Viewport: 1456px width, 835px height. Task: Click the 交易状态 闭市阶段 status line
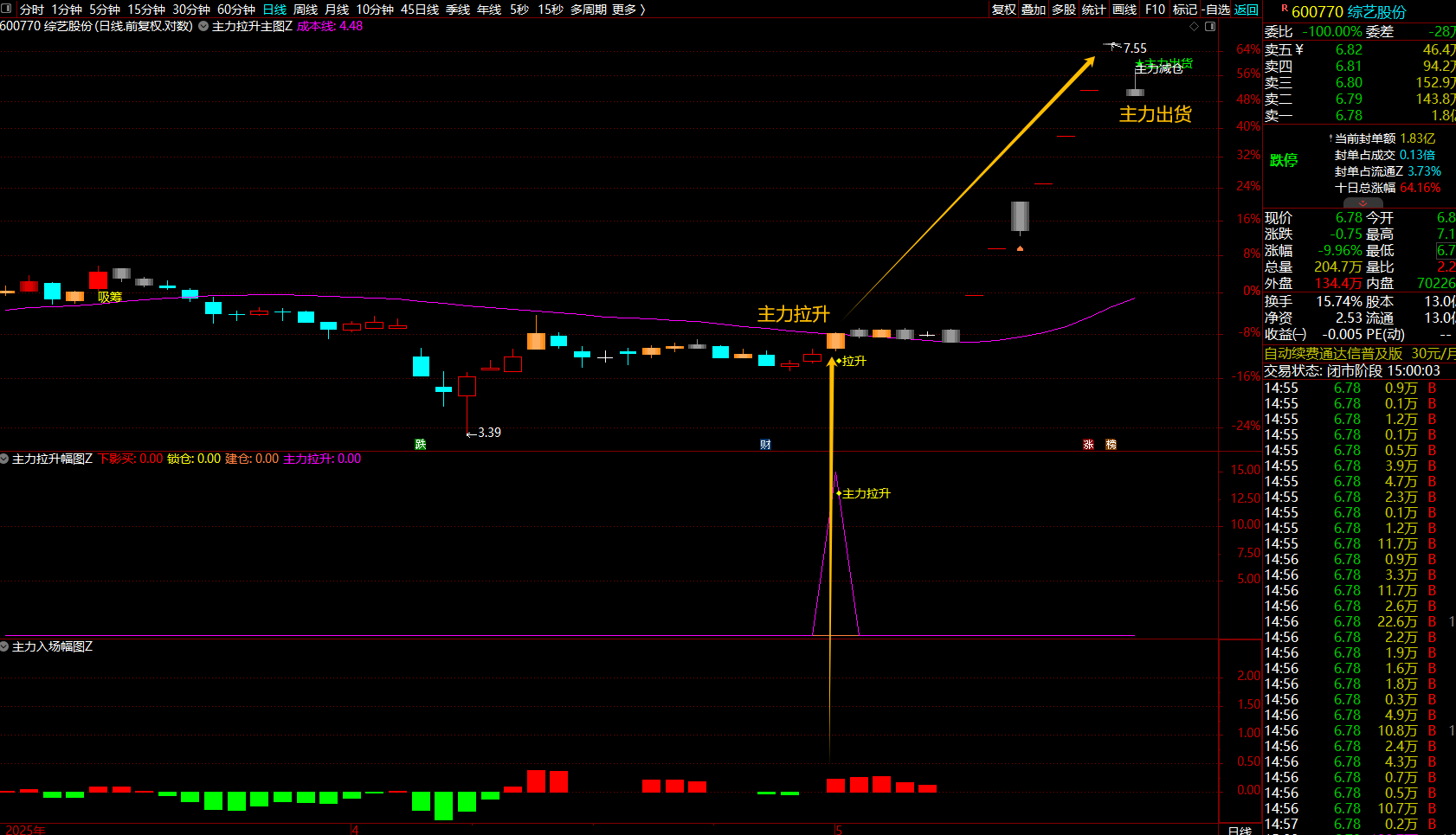1352,370
